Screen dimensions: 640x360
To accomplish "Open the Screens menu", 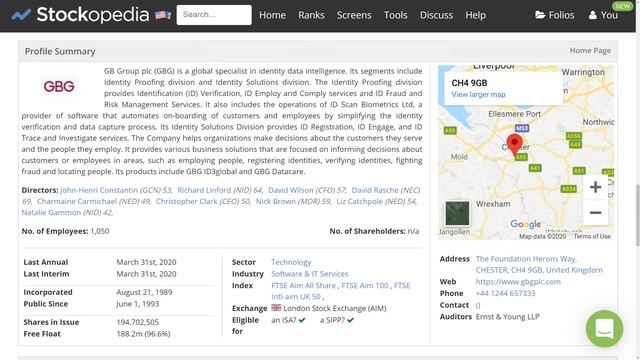I will click(354, 15).
